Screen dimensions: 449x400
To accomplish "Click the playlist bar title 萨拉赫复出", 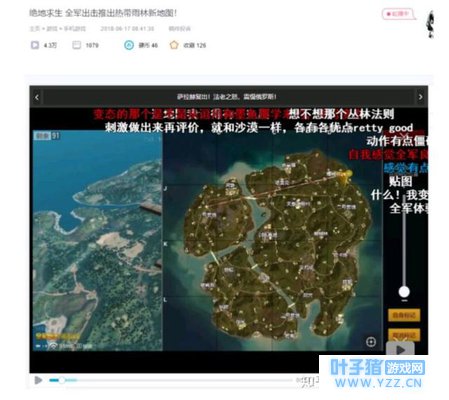I will [x=227, y=97].
